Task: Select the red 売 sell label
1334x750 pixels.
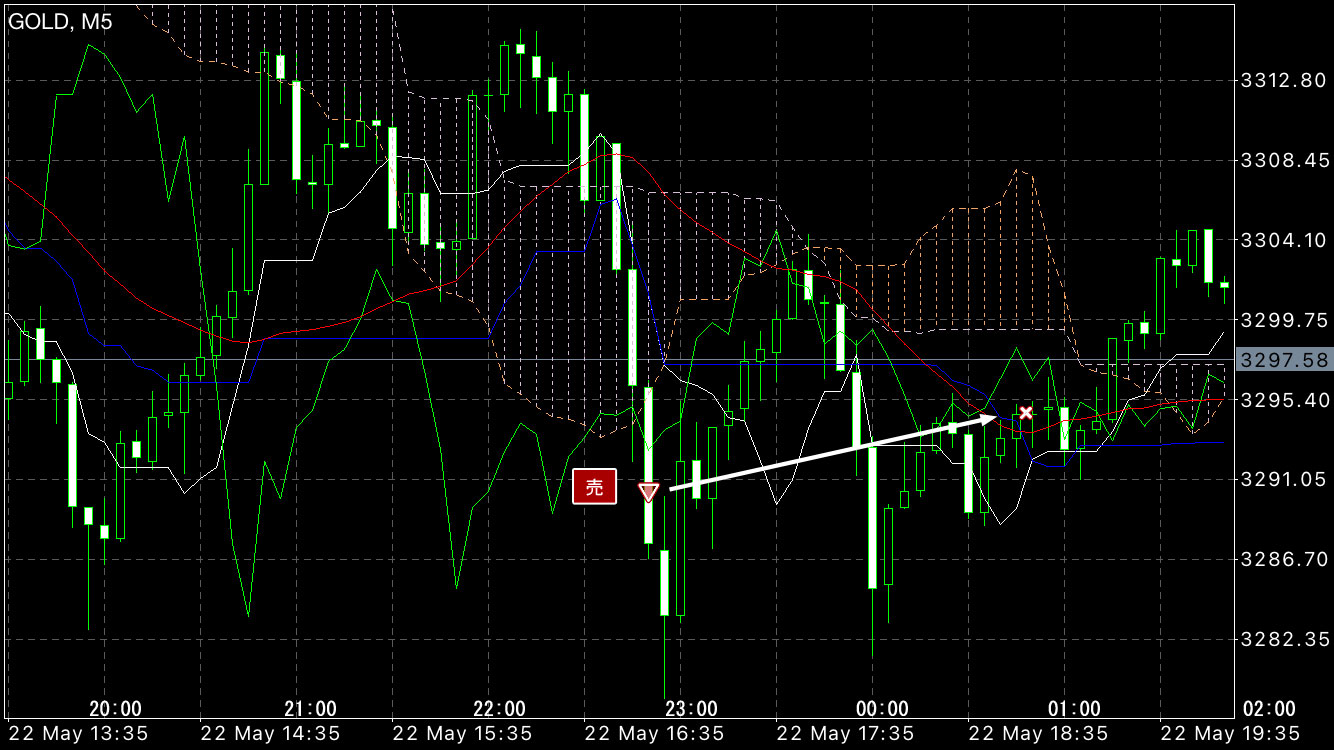Action: 594,487
